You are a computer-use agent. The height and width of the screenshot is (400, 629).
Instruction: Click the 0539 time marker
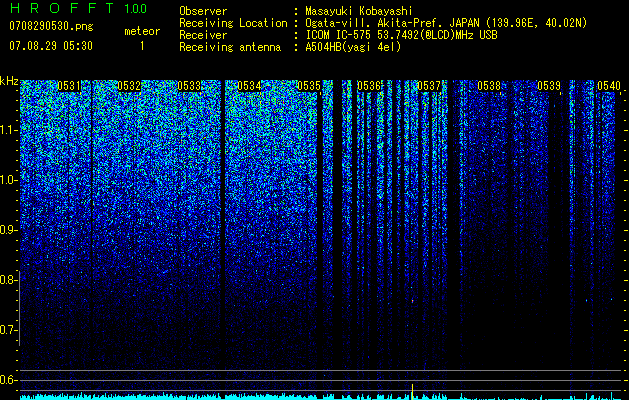pos(549,86)
